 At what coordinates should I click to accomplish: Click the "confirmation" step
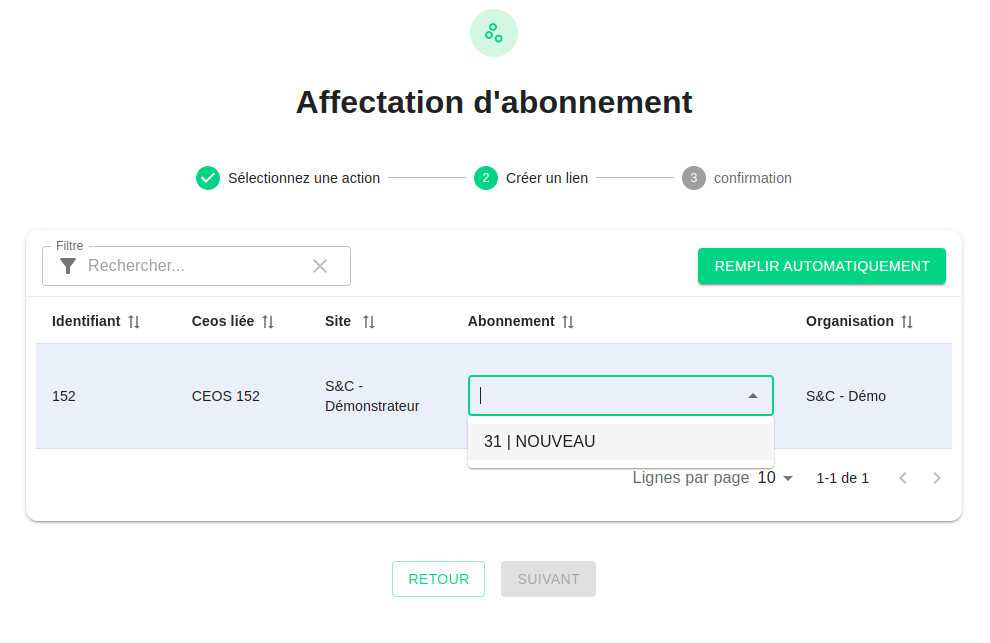click(x=752, y=178)
